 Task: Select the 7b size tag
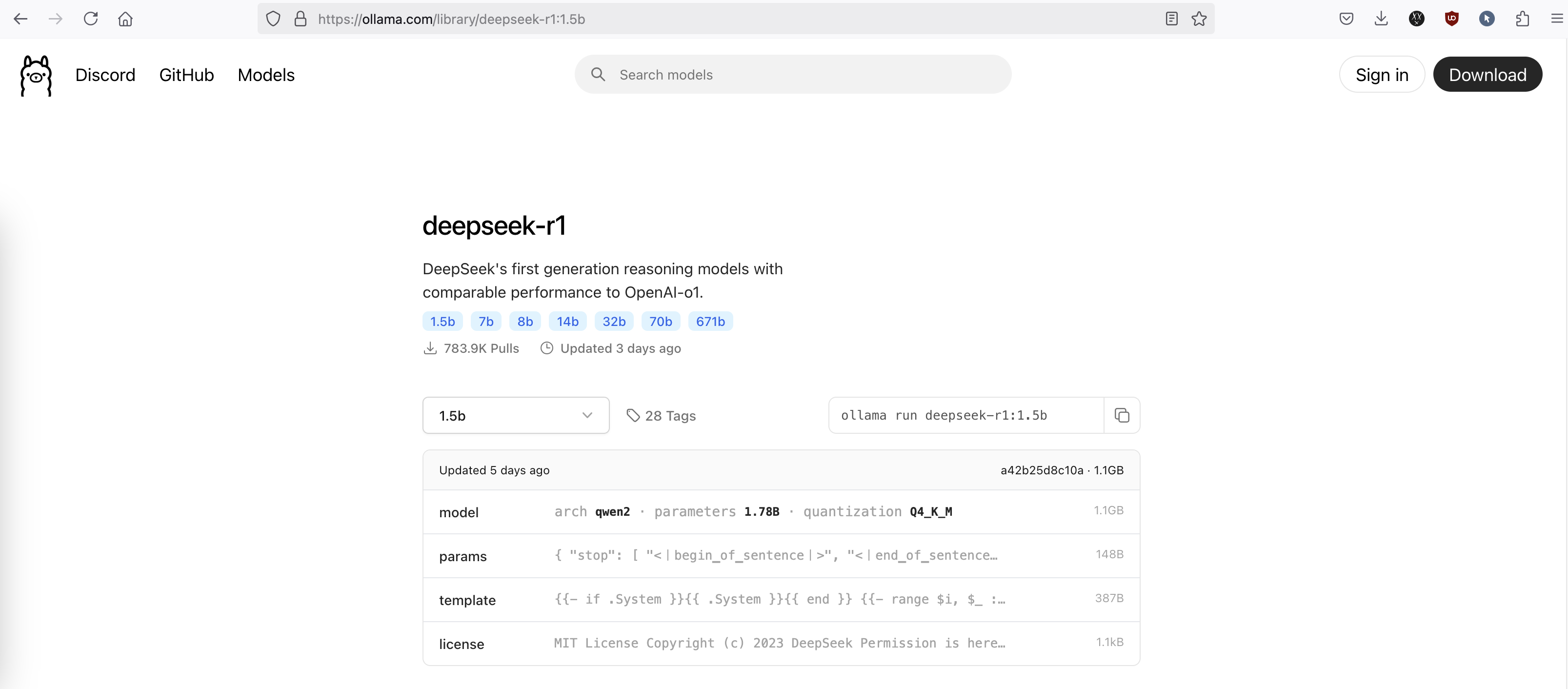click(486, 322)
